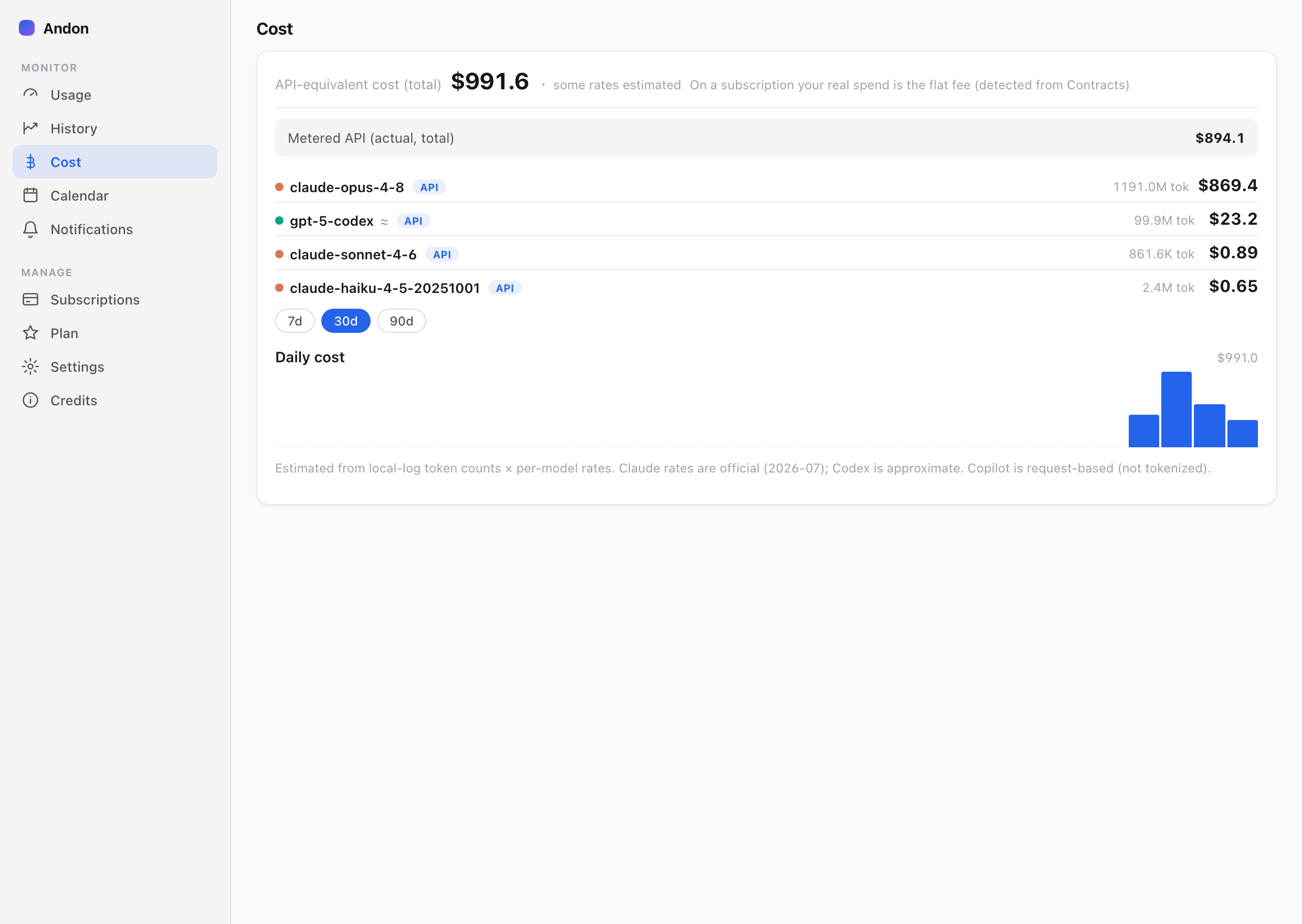The height and width of the screenshot is (924, 1302).
Task: Click the 2.4M tok count
Action: (x=1168, y=287)
